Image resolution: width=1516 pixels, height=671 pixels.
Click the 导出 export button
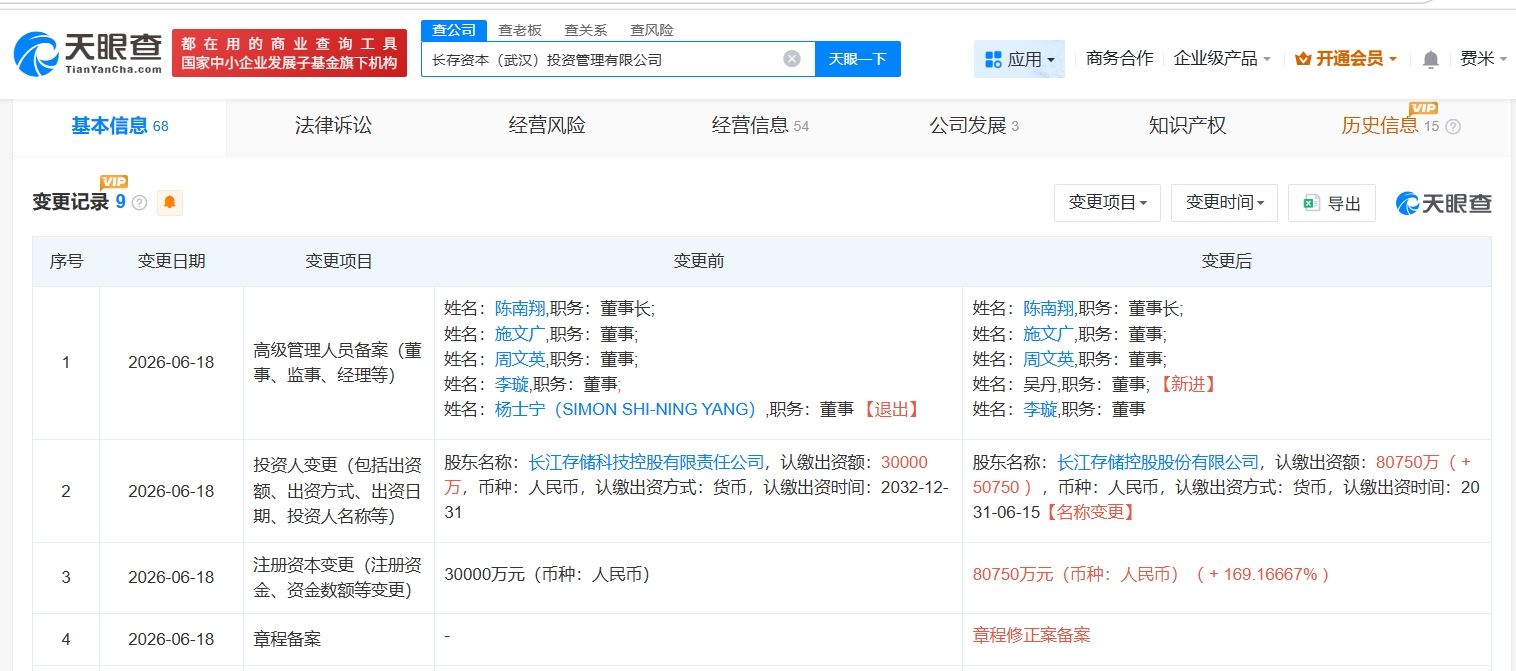(x=1332, y=203)
